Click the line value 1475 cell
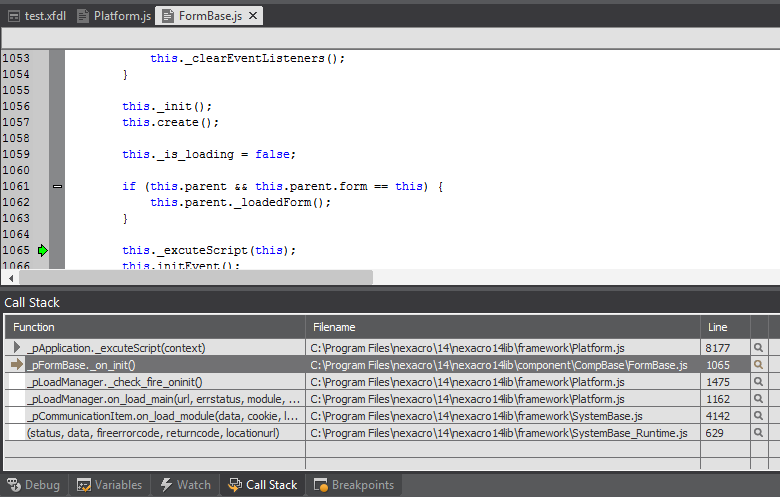This screenshot has width=780, height=497. point(725,382)
